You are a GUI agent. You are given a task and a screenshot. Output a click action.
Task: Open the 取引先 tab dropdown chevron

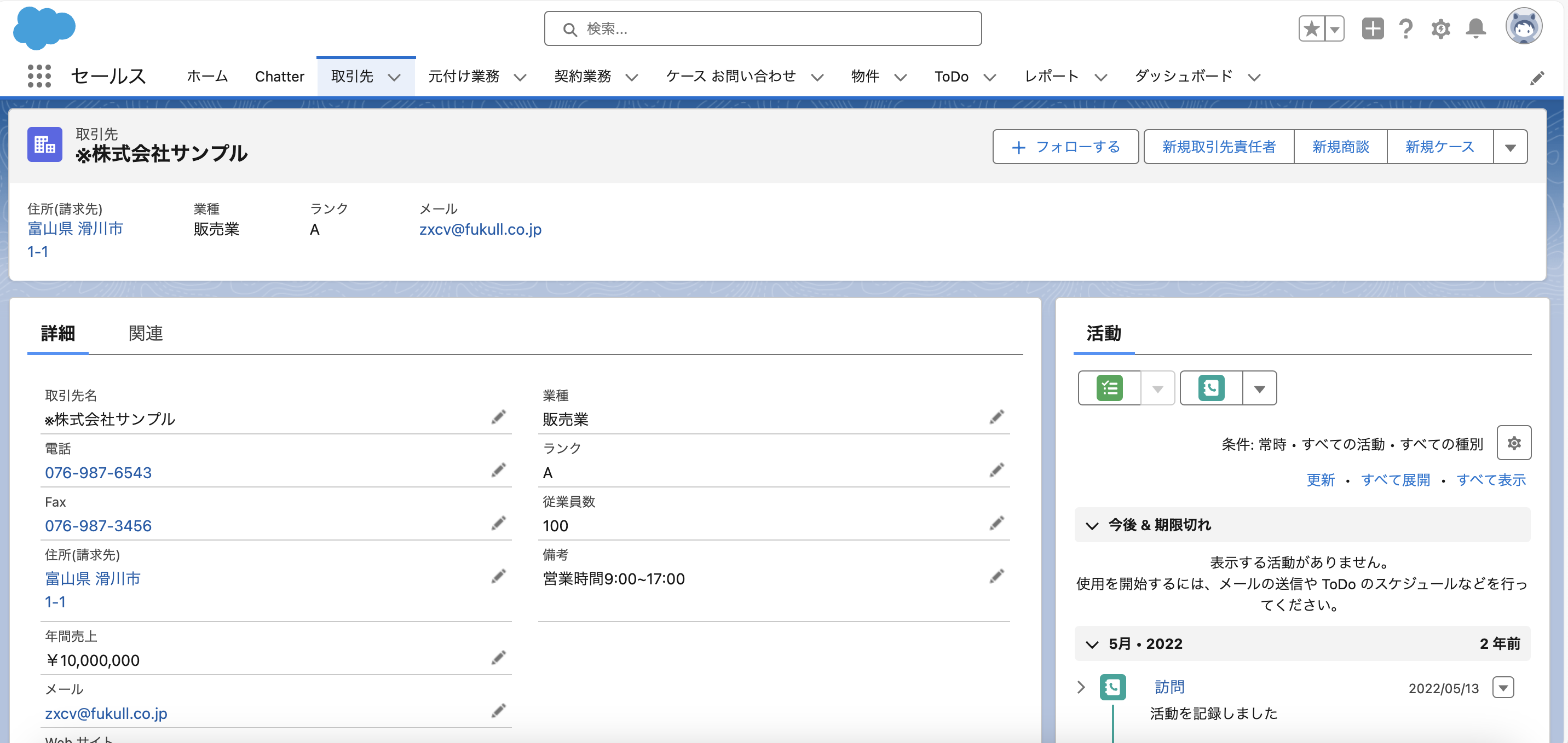394,77
